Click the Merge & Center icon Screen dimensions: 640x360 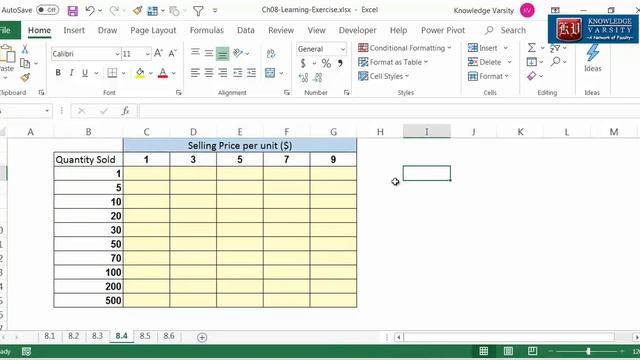[x=270, y=73]
